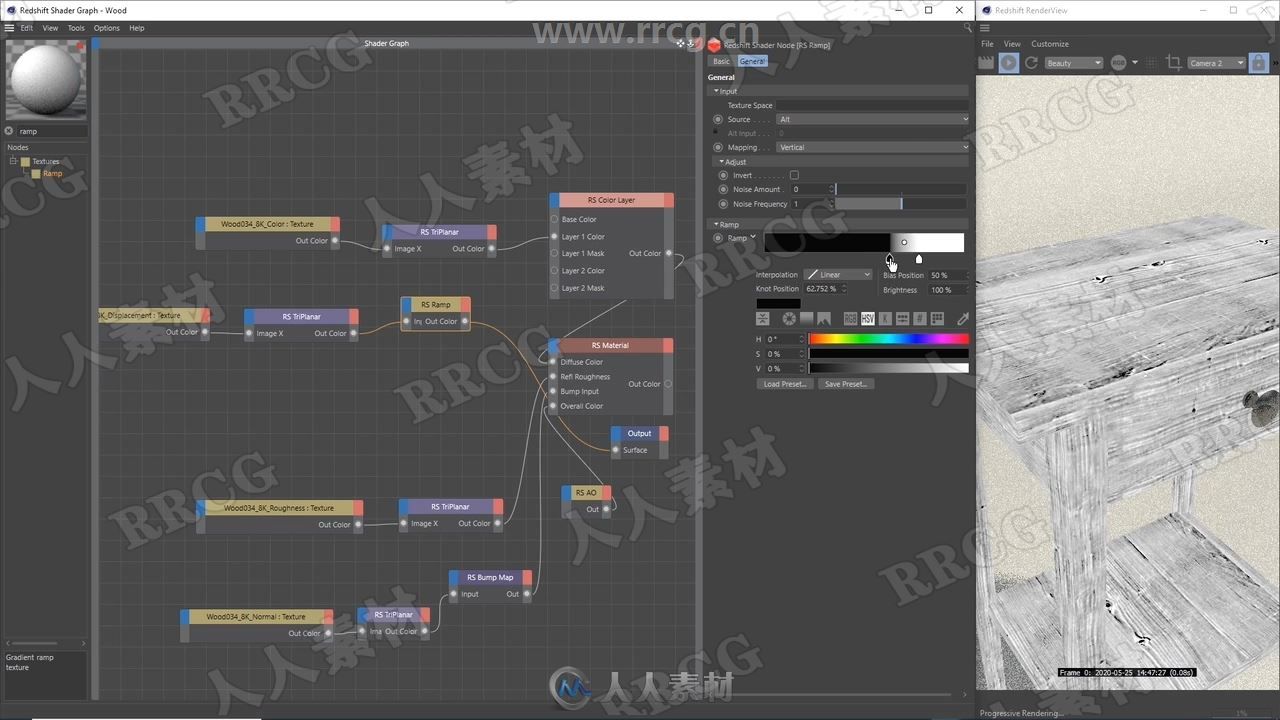Toggle the Noise Amount animation circle
This screenshot has width=1280, height=720.
[724, 189]
